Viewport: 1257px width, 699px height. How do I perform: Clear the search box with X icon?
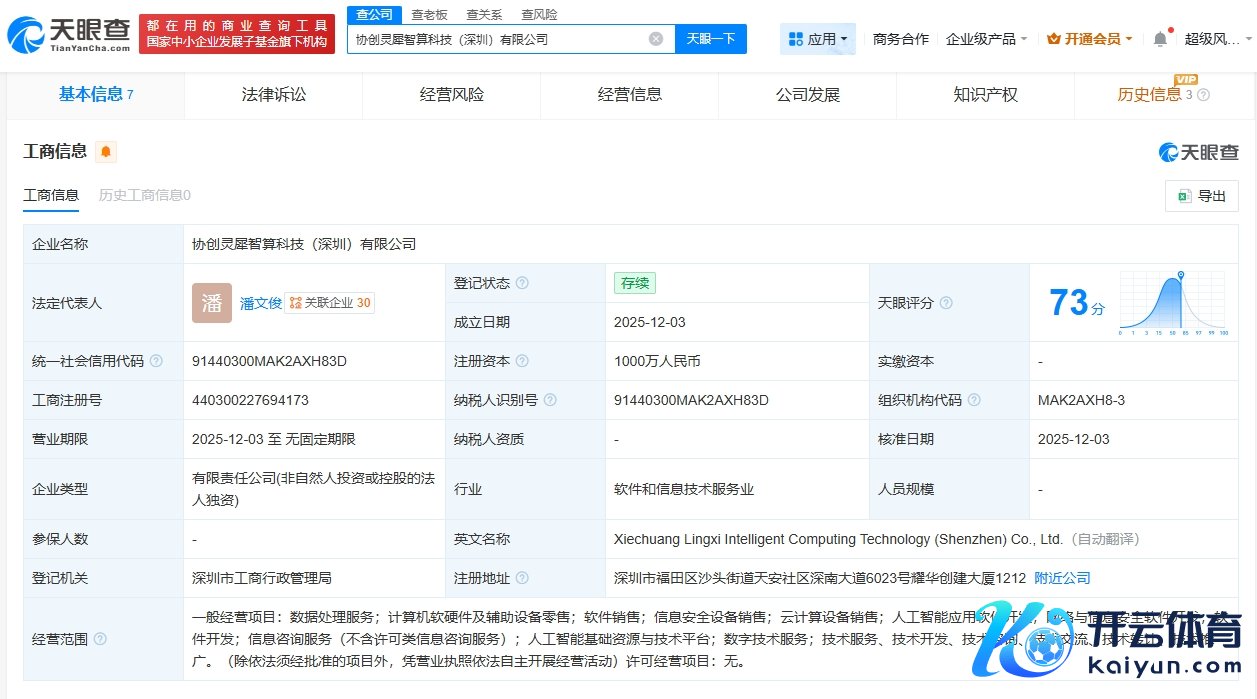656,39
